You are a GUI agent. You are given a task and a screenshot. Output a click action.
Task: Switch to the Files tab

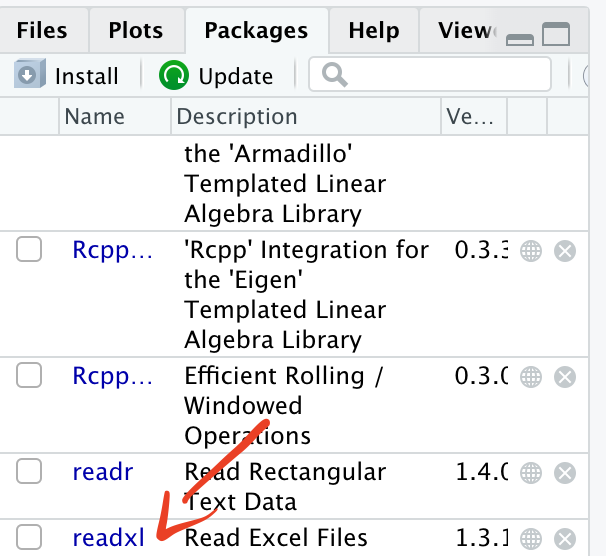coord(42,30)
